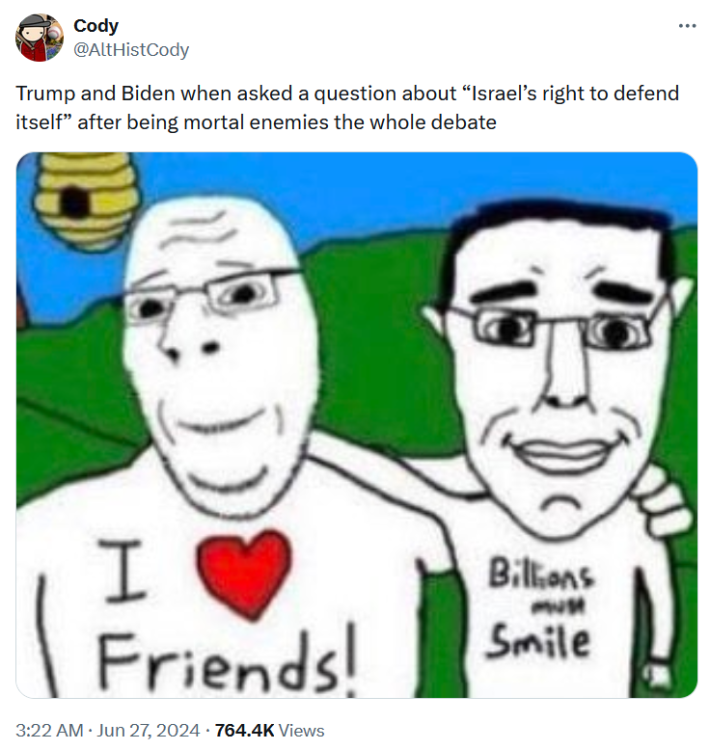
Task: Click the word Smile on the right shirt
Action: pos(538,641)
